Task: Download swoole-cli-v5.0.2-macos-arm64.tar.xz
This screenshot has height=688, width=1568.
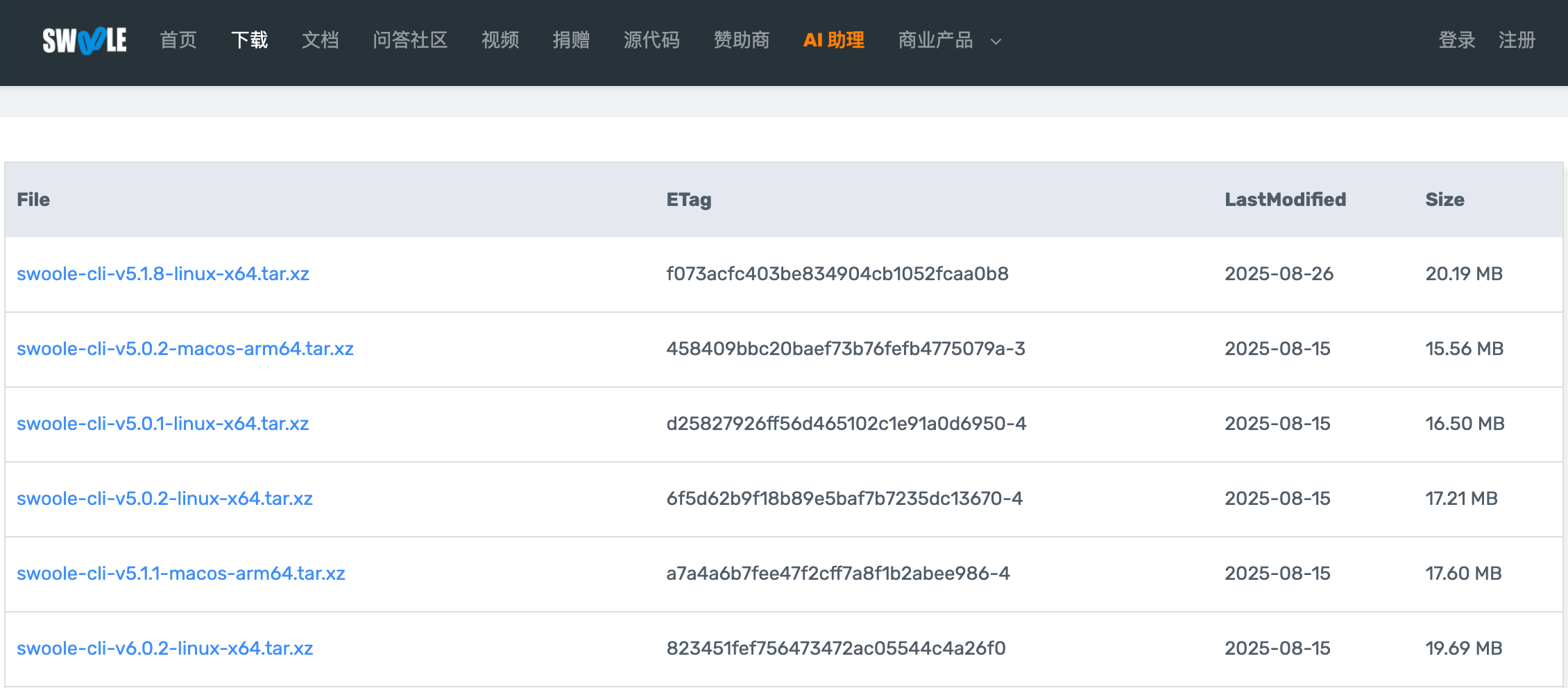Action: click(185, 349)
